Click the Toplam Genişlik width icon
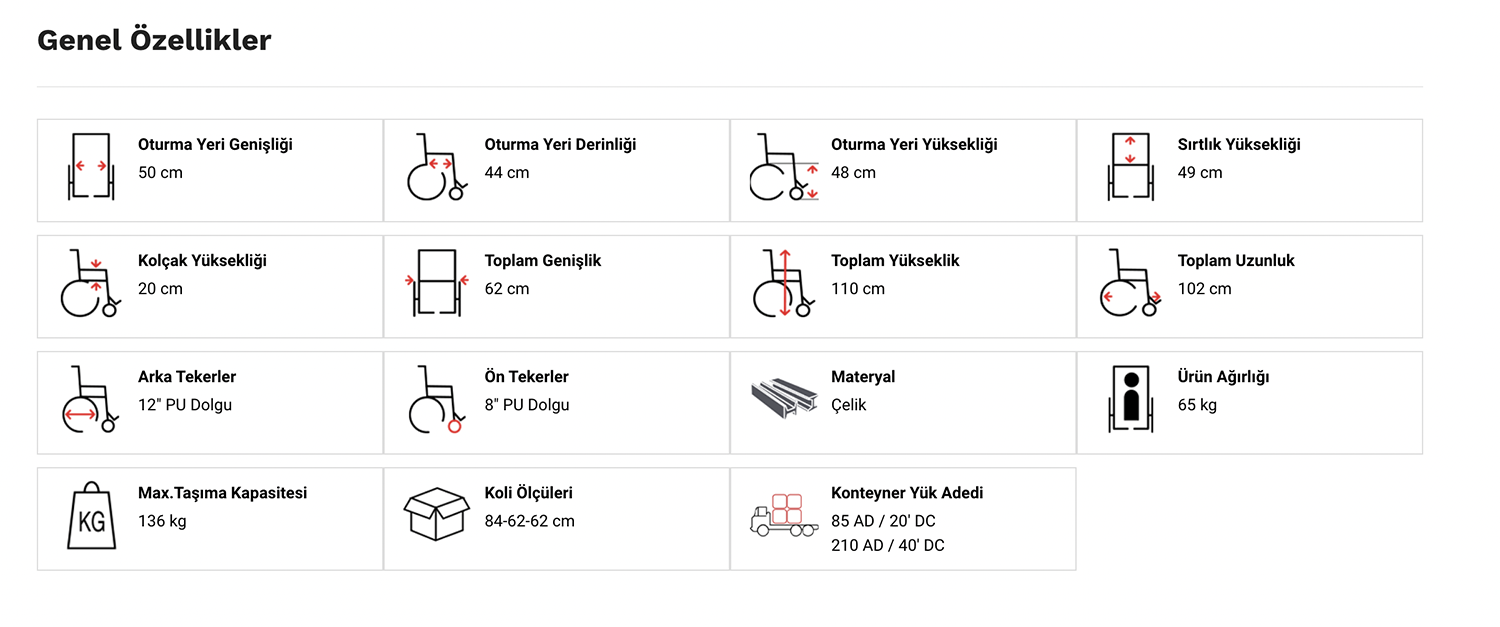 point(437,283)
